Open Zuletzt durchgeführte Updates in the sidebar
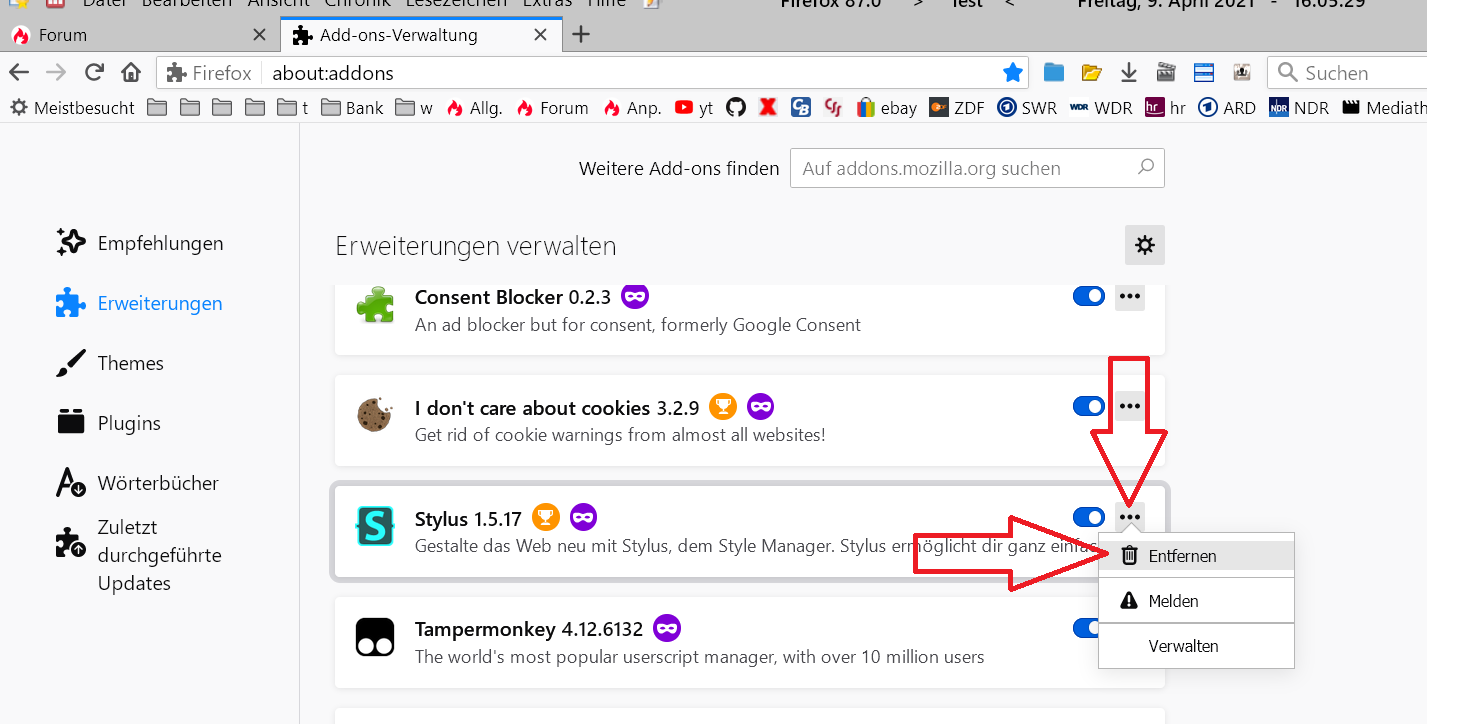 (139, 555)
